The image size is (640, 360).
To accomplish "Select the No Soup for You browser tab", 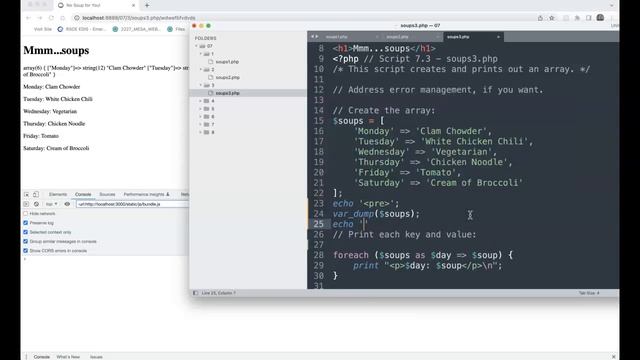I will (x=96, y=5).
